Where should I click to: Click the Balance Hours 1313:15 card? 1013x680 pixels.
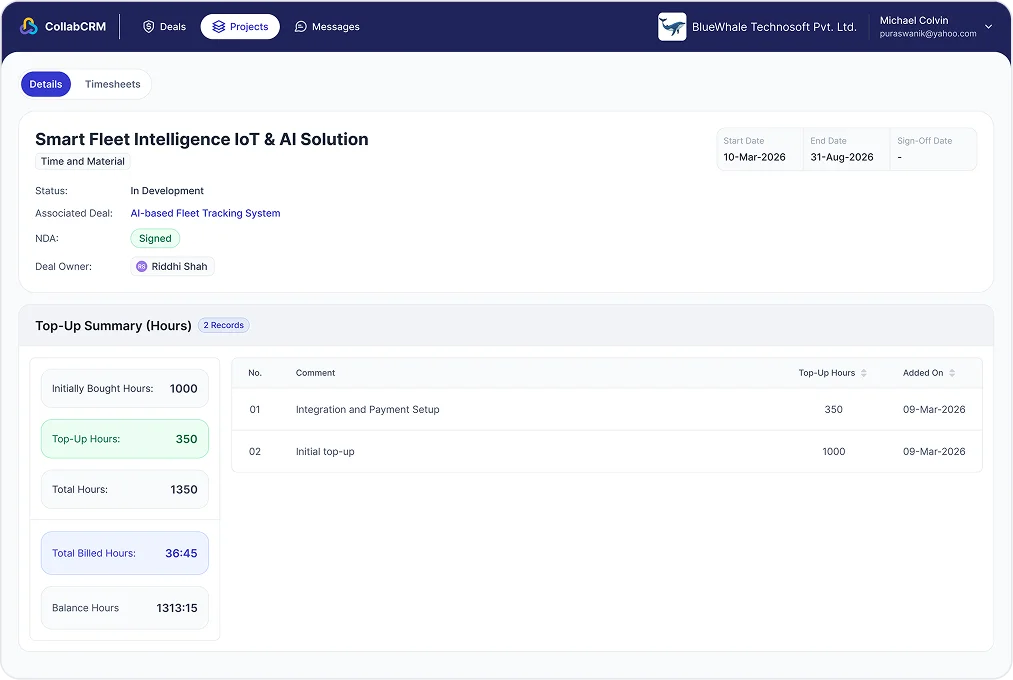[x=125, y=608]
